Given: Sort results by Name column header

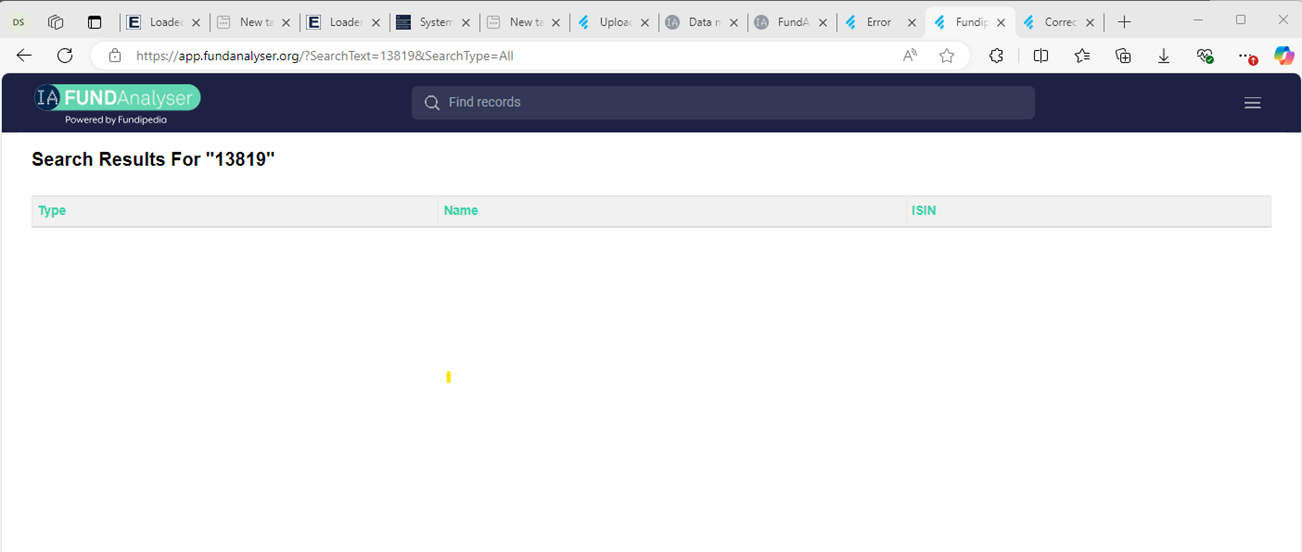Looking at the screenshot, I should pos(461,211).
